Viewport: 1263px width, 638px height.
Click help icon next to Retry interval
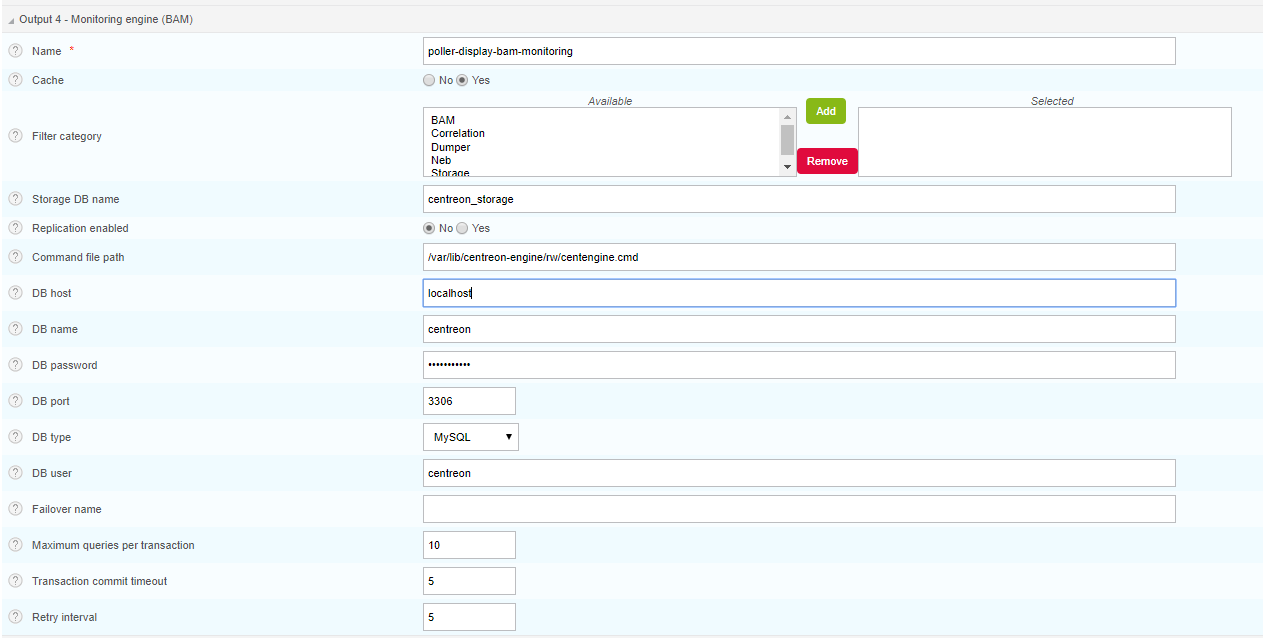15,617
